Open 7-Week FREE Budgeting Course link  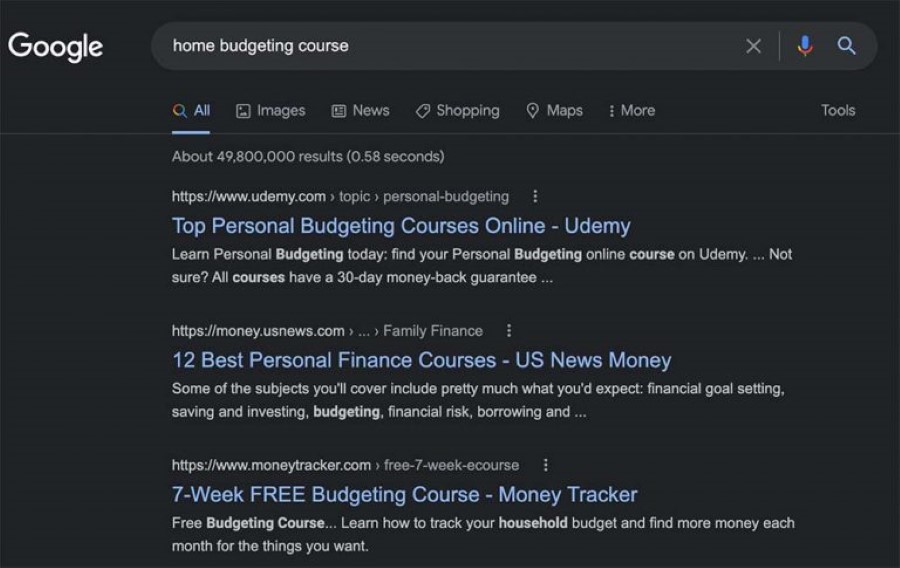pyautogui.click(x=405, y=495)
